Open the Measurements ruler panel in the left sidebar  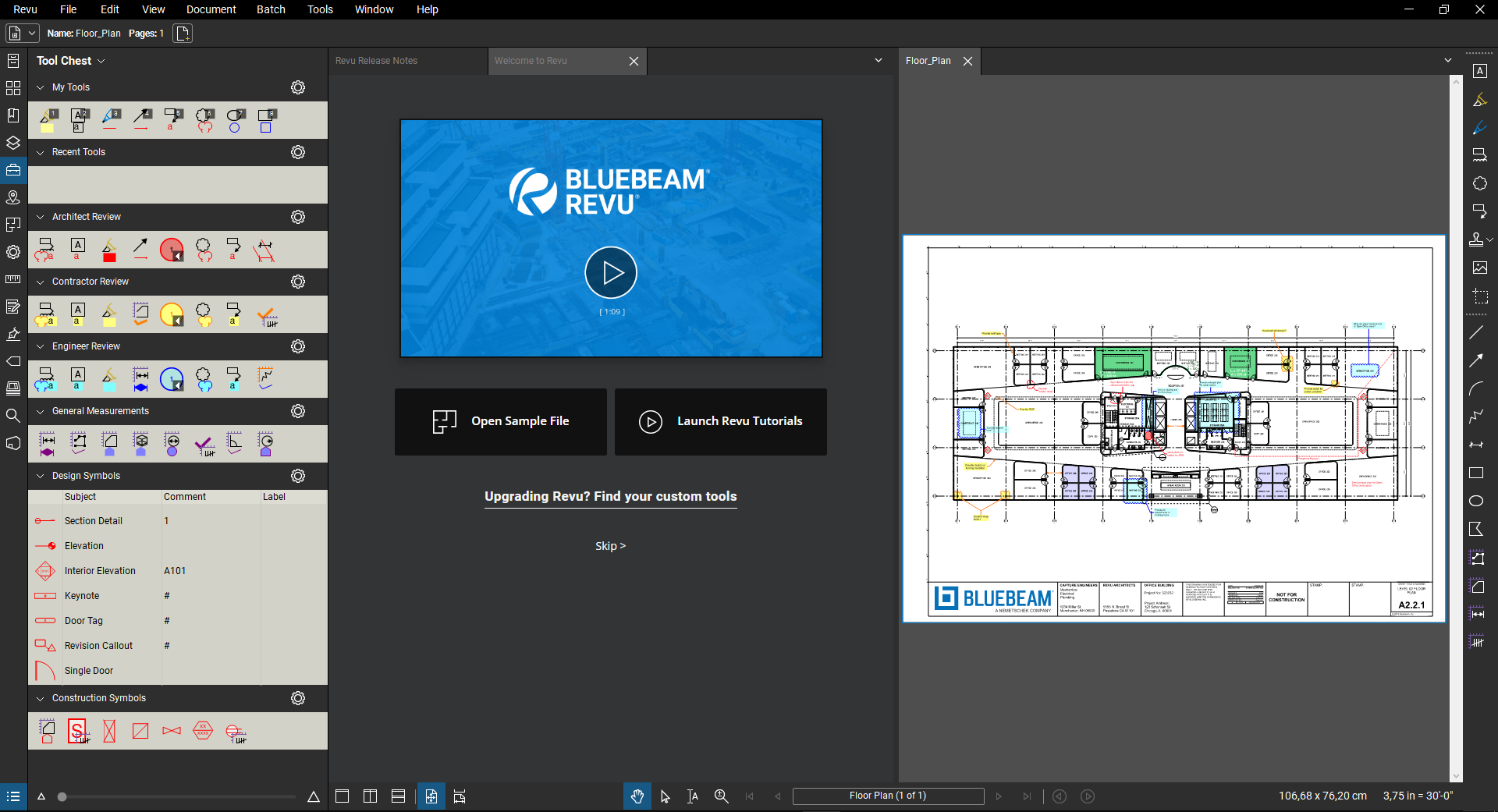pyautogui.click(x=13, y=279)
